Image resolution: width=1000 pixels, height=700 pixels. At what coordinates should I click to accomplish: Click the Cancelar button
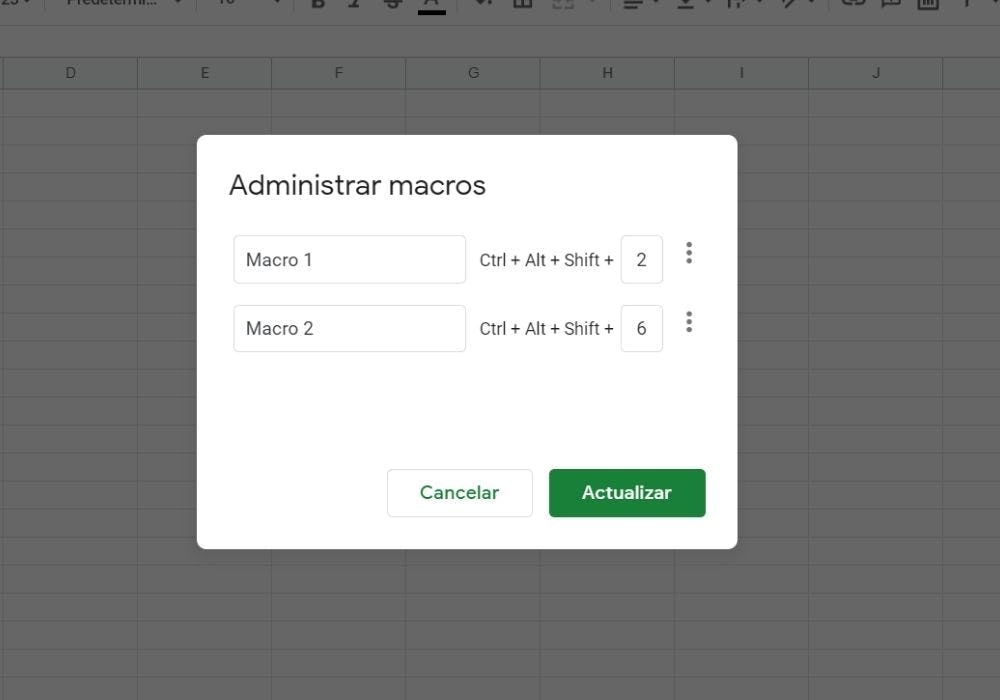[x=459, y=492]
